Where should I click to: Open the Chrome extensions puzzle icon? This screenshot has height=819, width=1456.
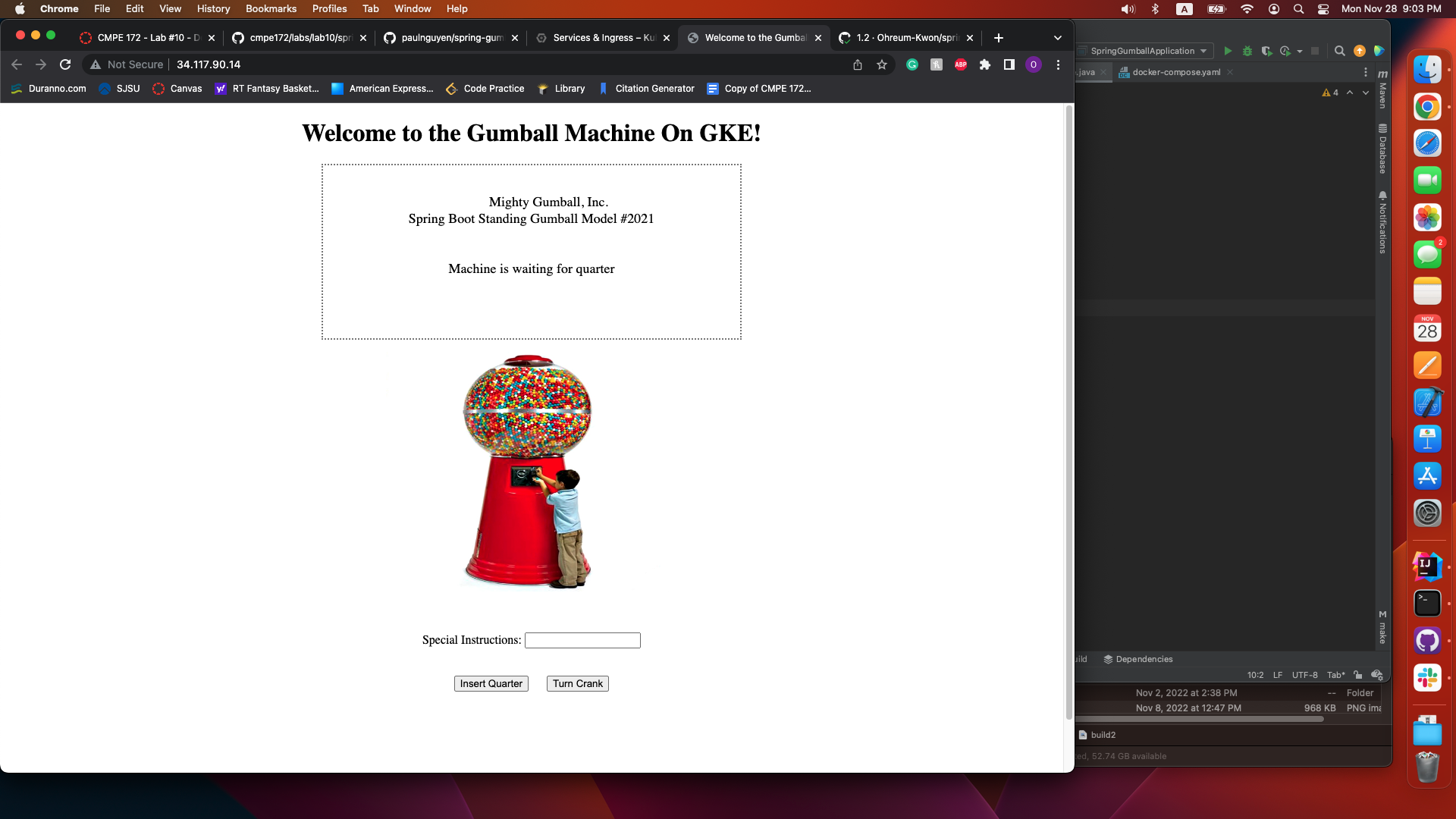(x=984, y=65)
